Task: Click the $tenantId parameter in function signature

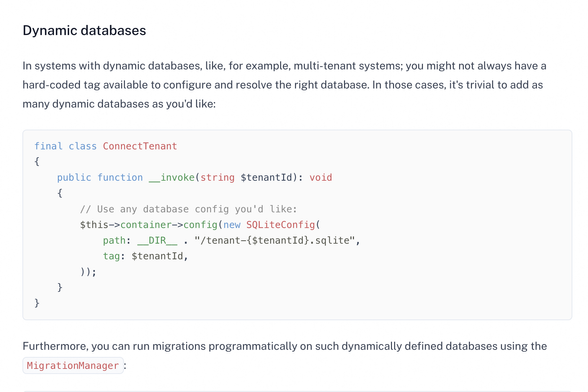Action: [x=266, y=177]
